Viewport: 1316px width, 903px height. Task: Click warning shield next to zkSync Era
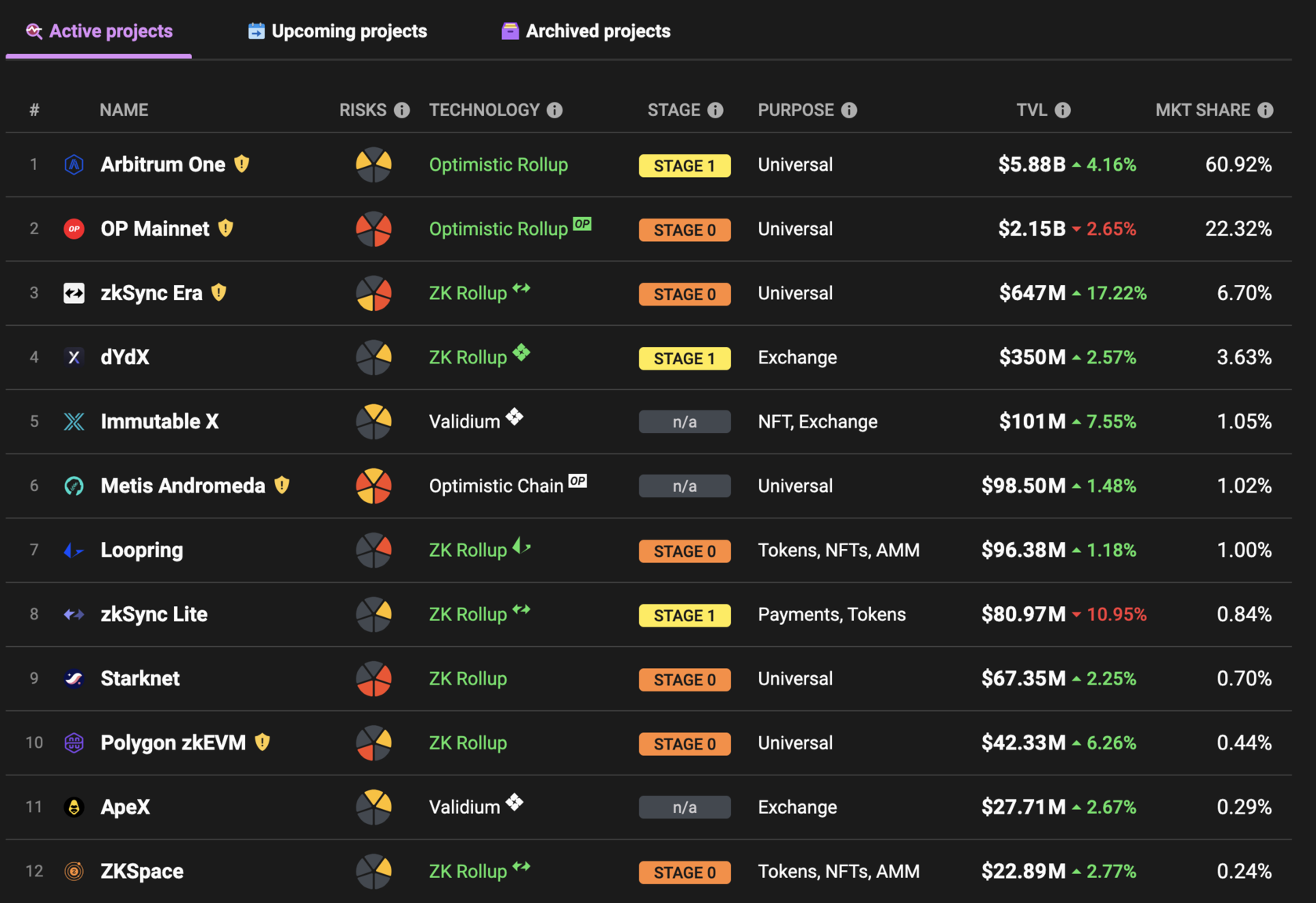[219, 292]
